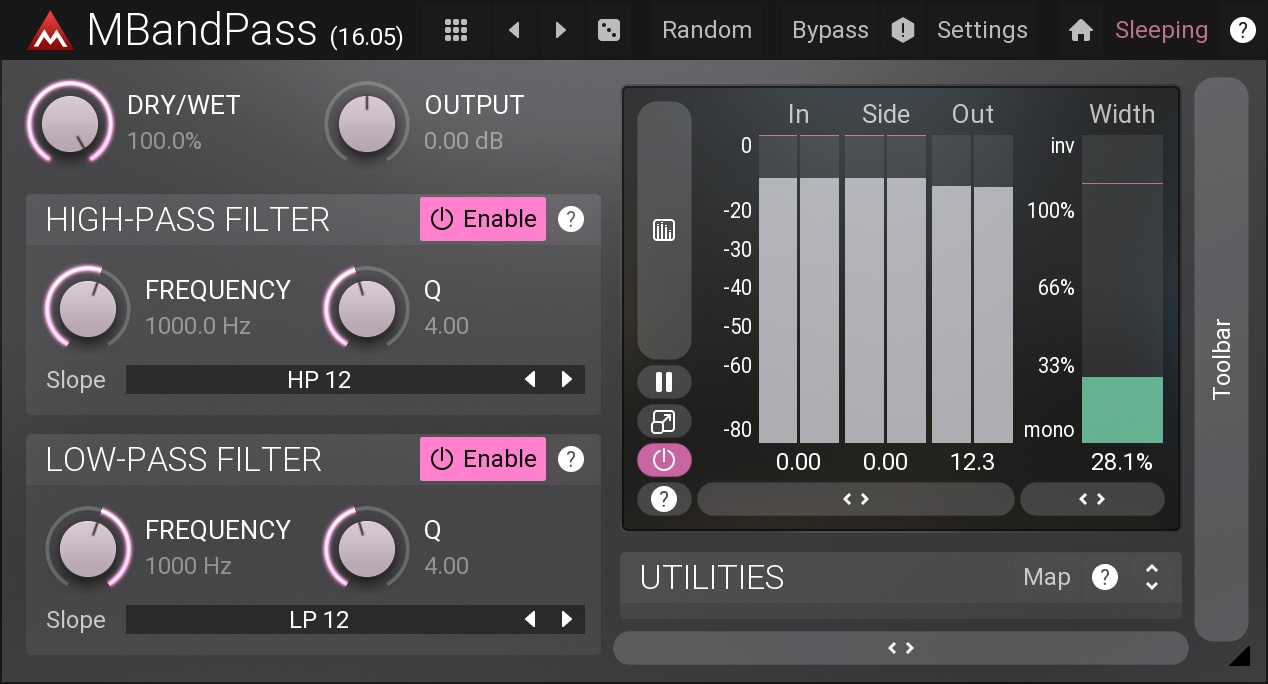Click the Side level meter bars
Image resolution: width=1268 pixels, height=684 pixels.
(885, 289)
